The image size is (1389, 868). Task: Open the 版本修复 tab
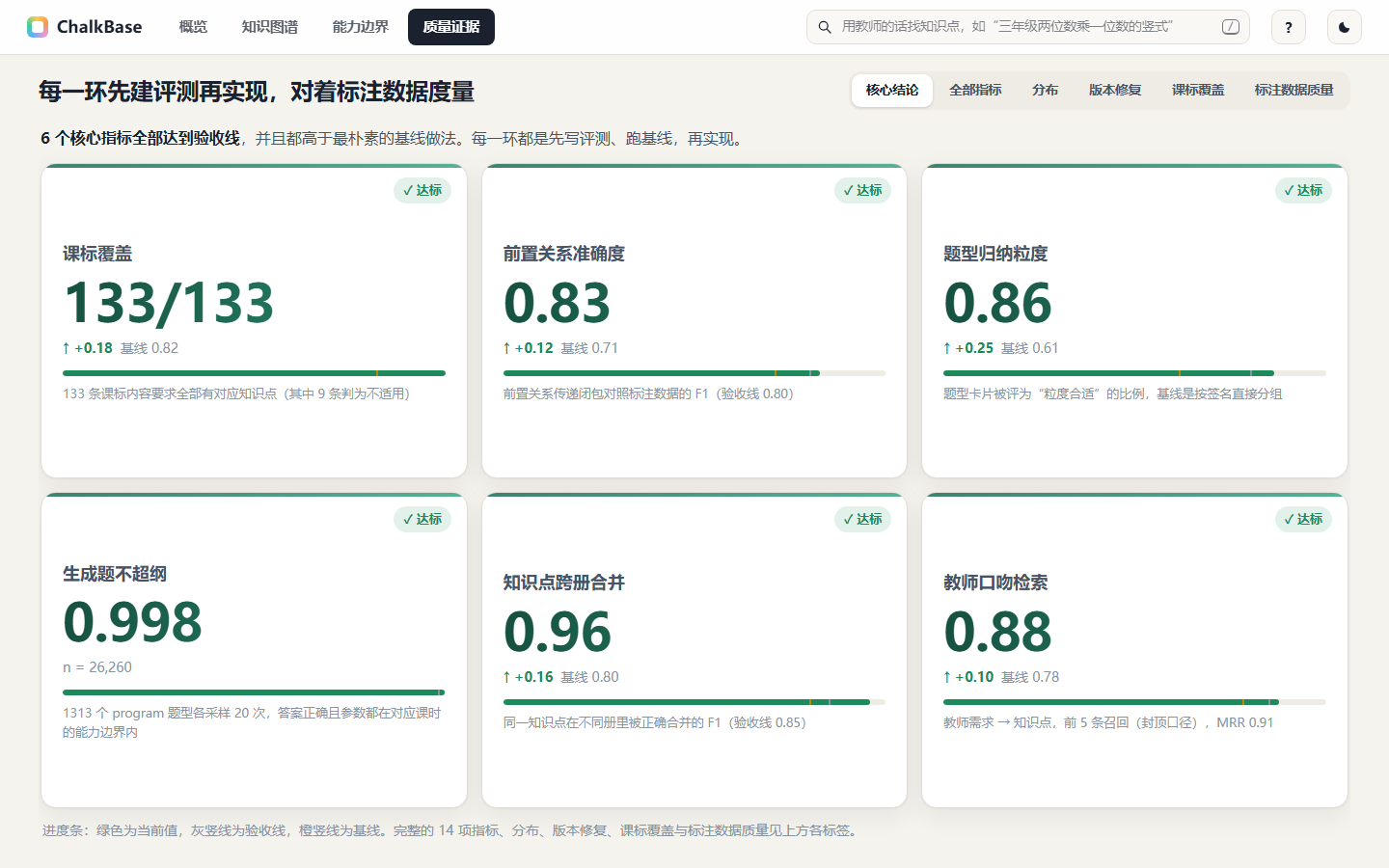pos(1115,90)
